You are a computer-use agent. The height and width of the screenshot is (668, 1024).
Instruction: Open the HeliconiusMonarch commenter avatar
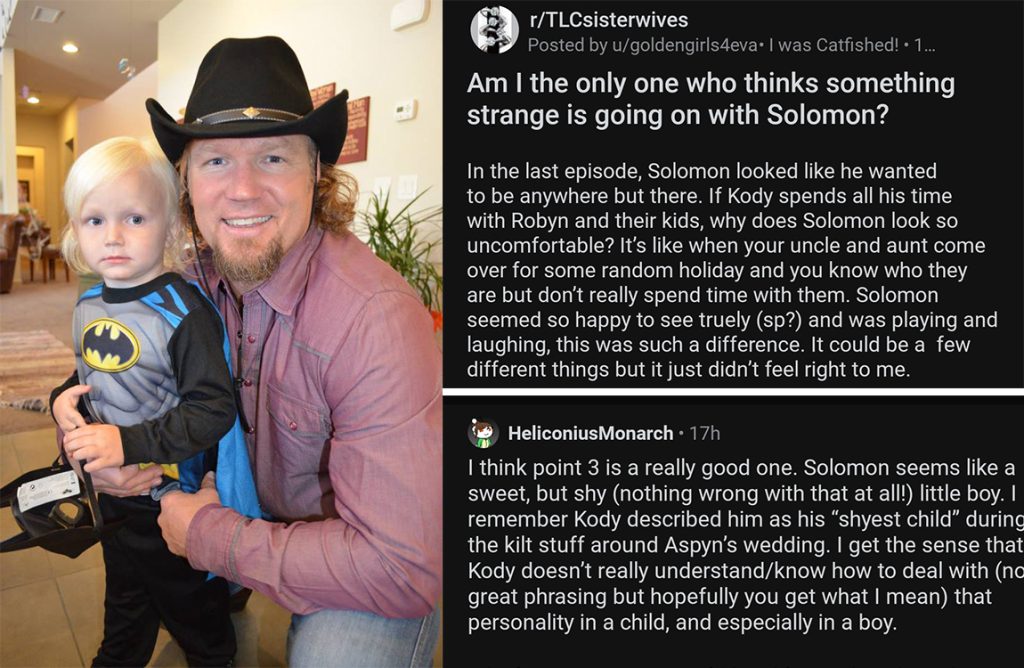pos(483,433)
